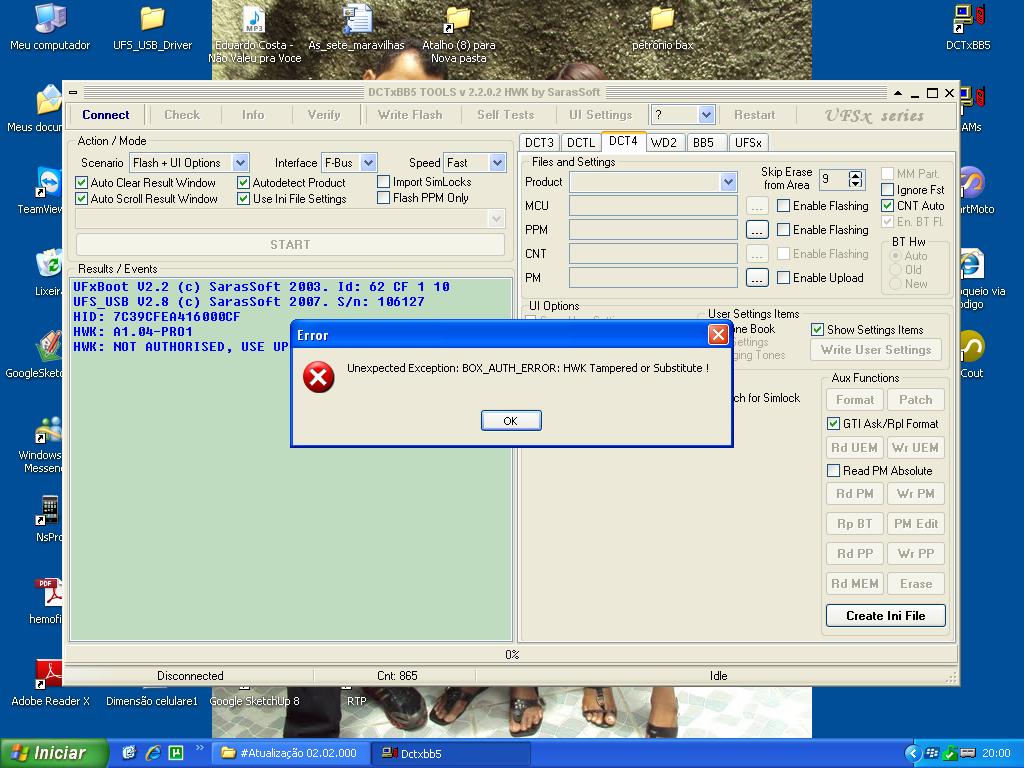
Task: Toggle the Use Ini File Settings checkbox
Action: (x=244, y=199)
